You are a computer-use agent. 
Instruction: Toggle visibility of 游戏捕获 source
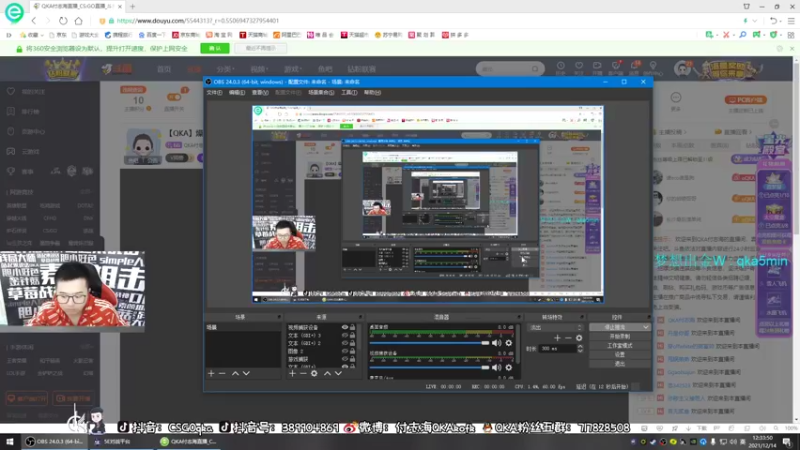(345, 359)
